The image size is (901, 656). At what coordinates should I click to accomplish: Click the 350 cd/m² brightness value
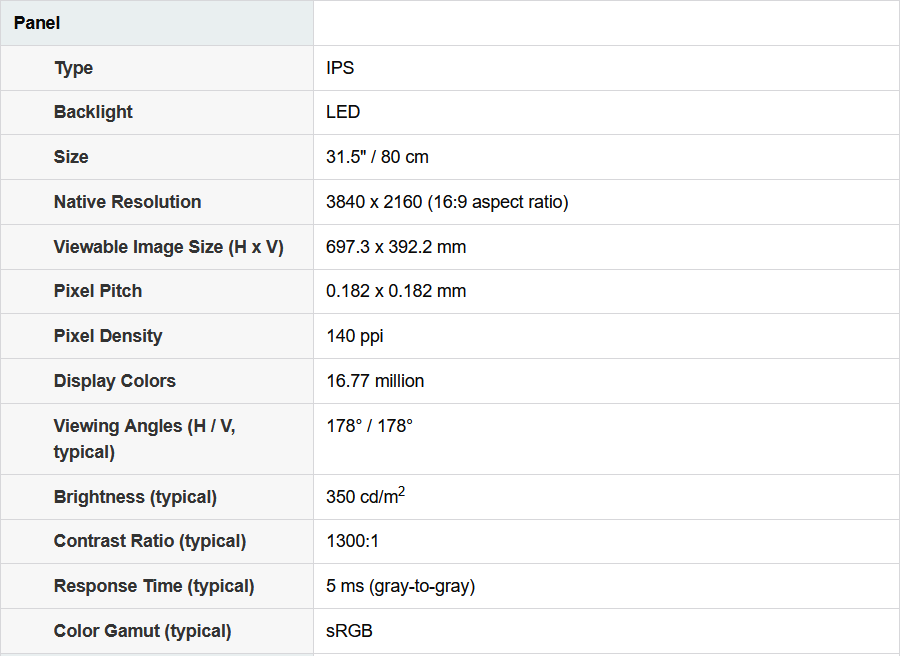point(365,496)
